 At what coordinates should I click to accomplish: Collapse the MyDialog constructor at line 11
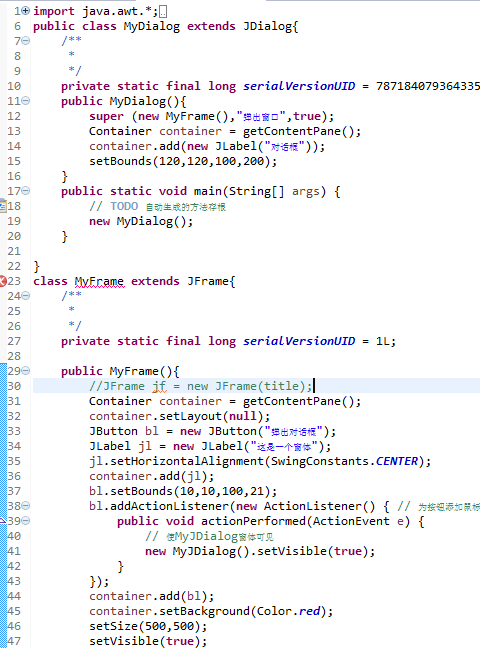(26, 101)
